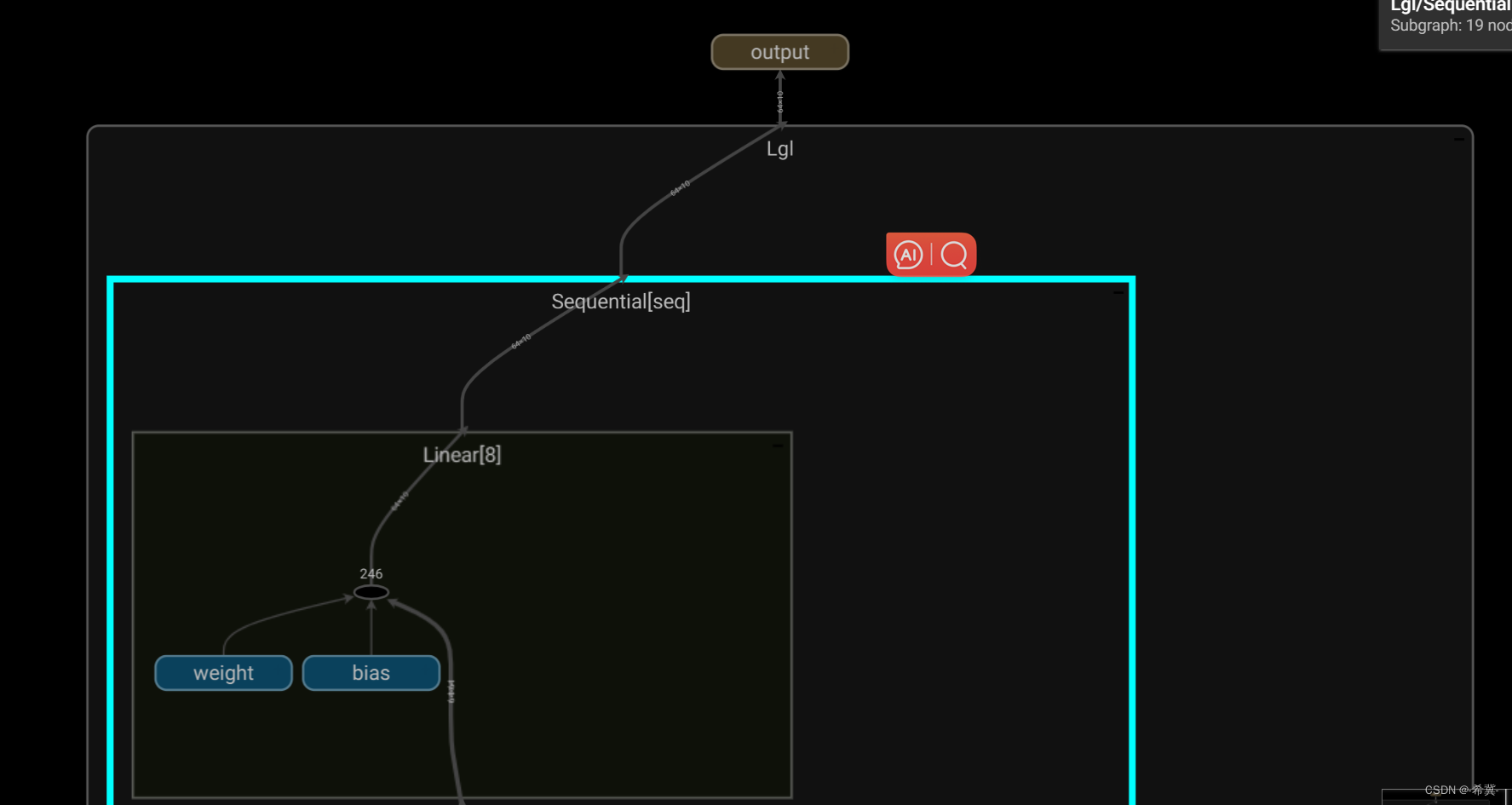
Task: Click the magnifier search icon in red widget
Action: 954,255
